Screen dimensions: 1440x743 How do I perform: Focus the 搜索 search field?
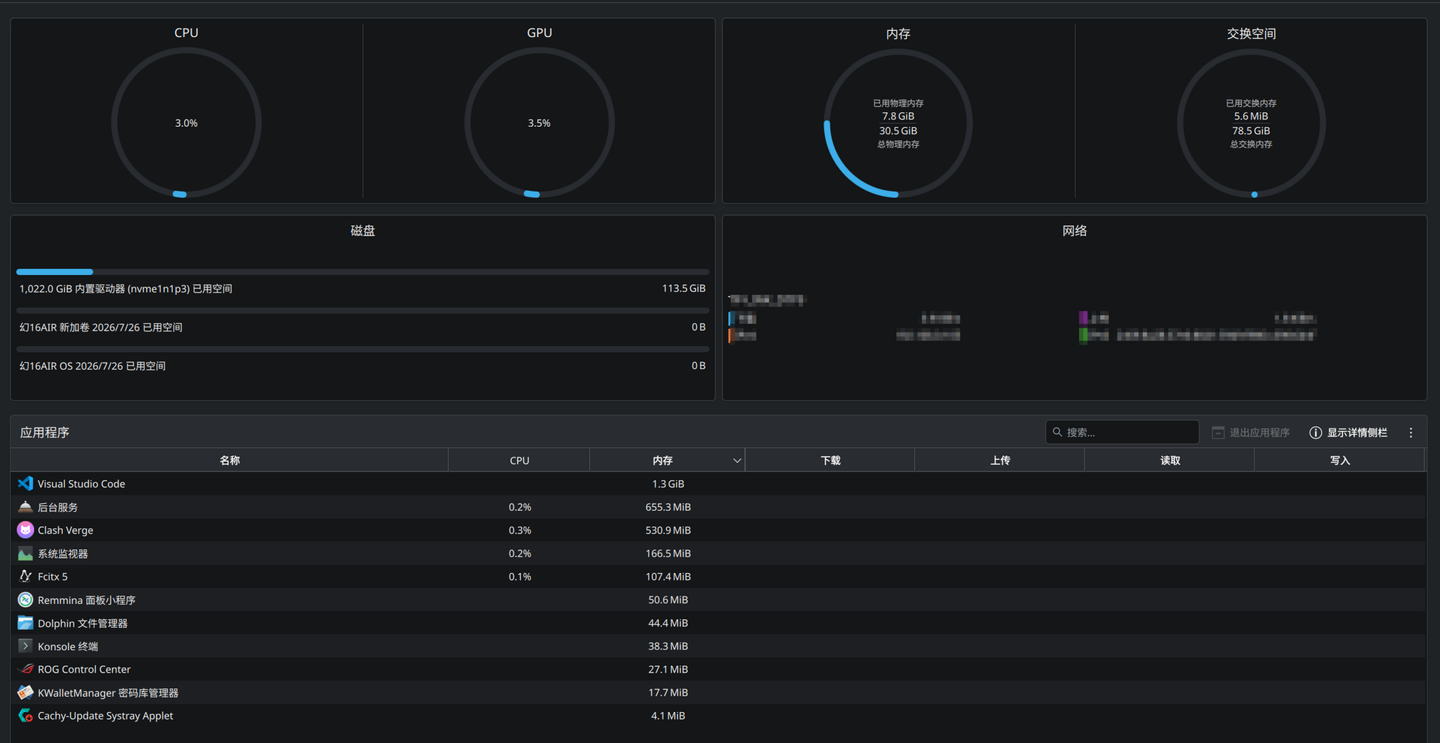(x=1122, y=432)
